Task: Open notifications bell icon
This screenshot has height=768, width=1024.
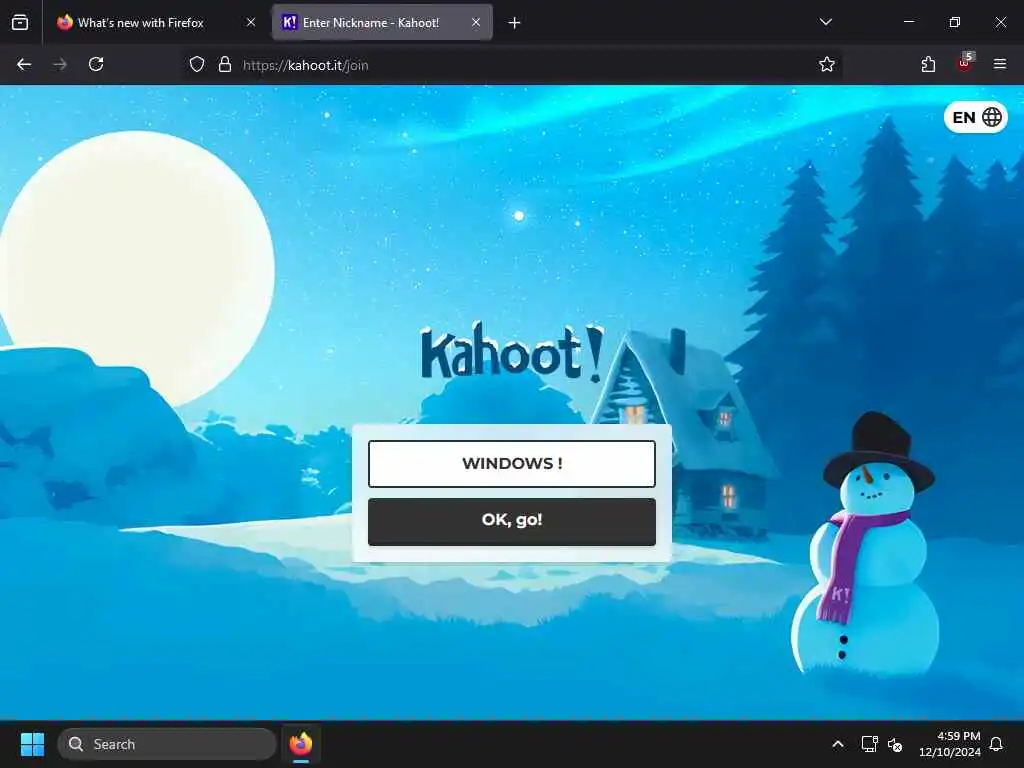Action: pyautogui.click(x=997, y=744)
